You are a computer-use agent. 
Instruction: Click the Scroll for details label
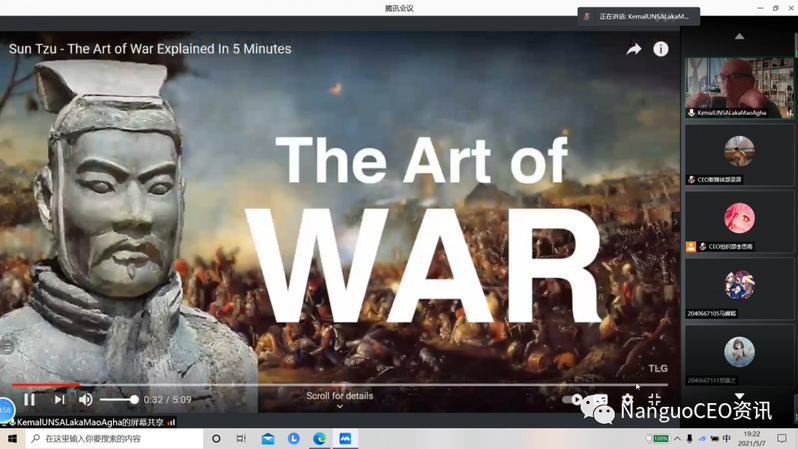(x=339, y=396)
